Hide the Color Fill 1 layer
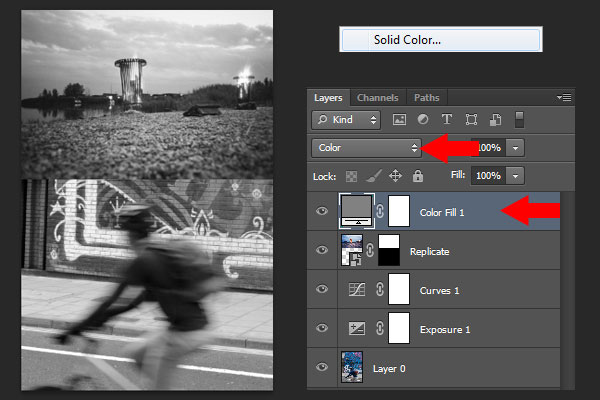This screenshot has height=400, width=600. coord(322,211)
